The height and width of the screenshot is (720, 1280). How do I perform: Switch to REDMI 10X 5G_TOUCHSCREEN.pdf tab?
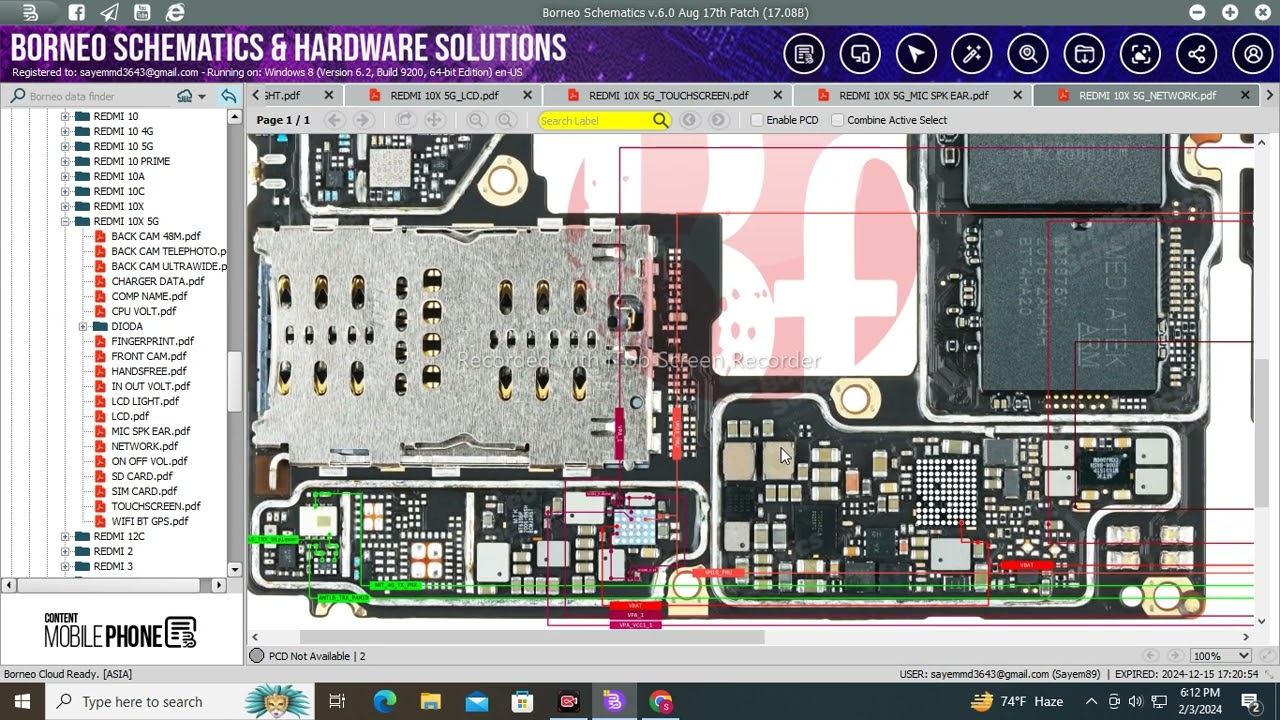(668, 95)
